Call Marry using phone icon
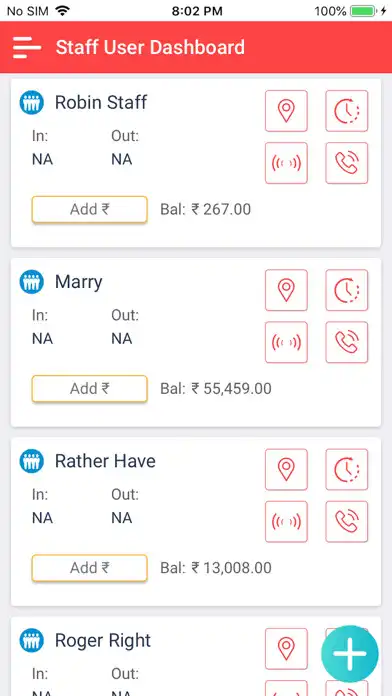392x696 pixels. pos(347,342)
